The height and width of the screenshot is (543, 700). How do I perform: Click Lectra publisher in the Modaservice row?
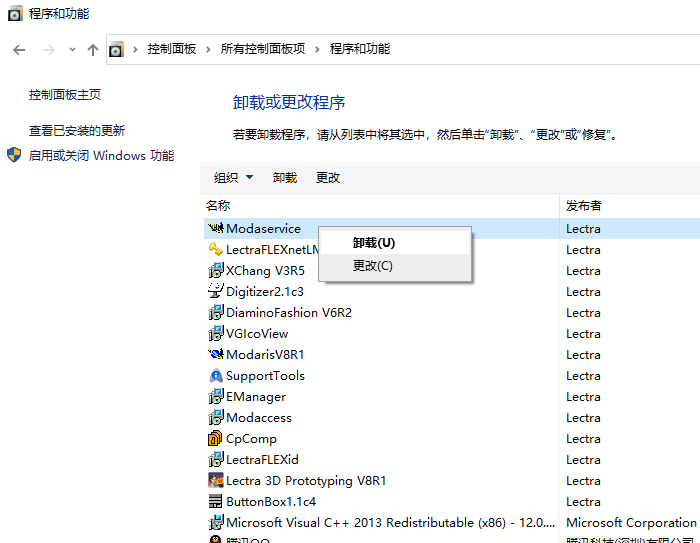583,228
